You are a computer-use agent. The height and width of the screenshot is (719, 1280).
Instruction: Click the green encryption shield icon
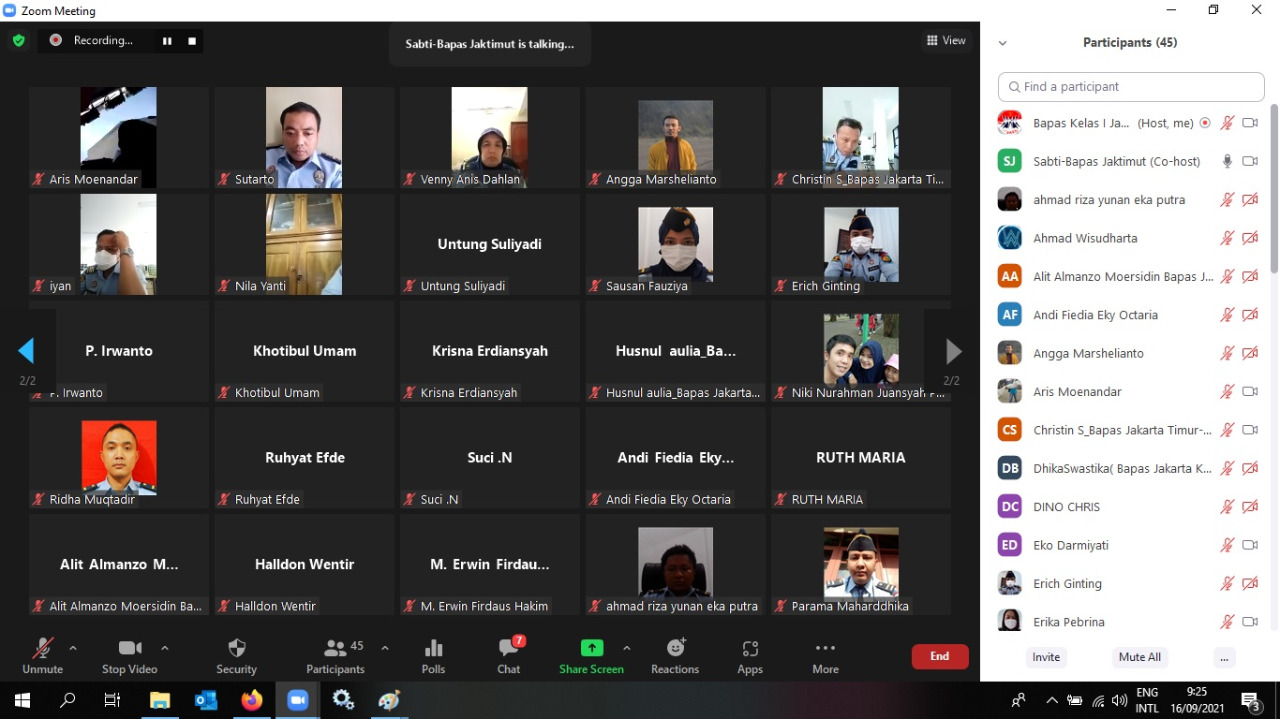pyautogui.click(x=18, y=41)
